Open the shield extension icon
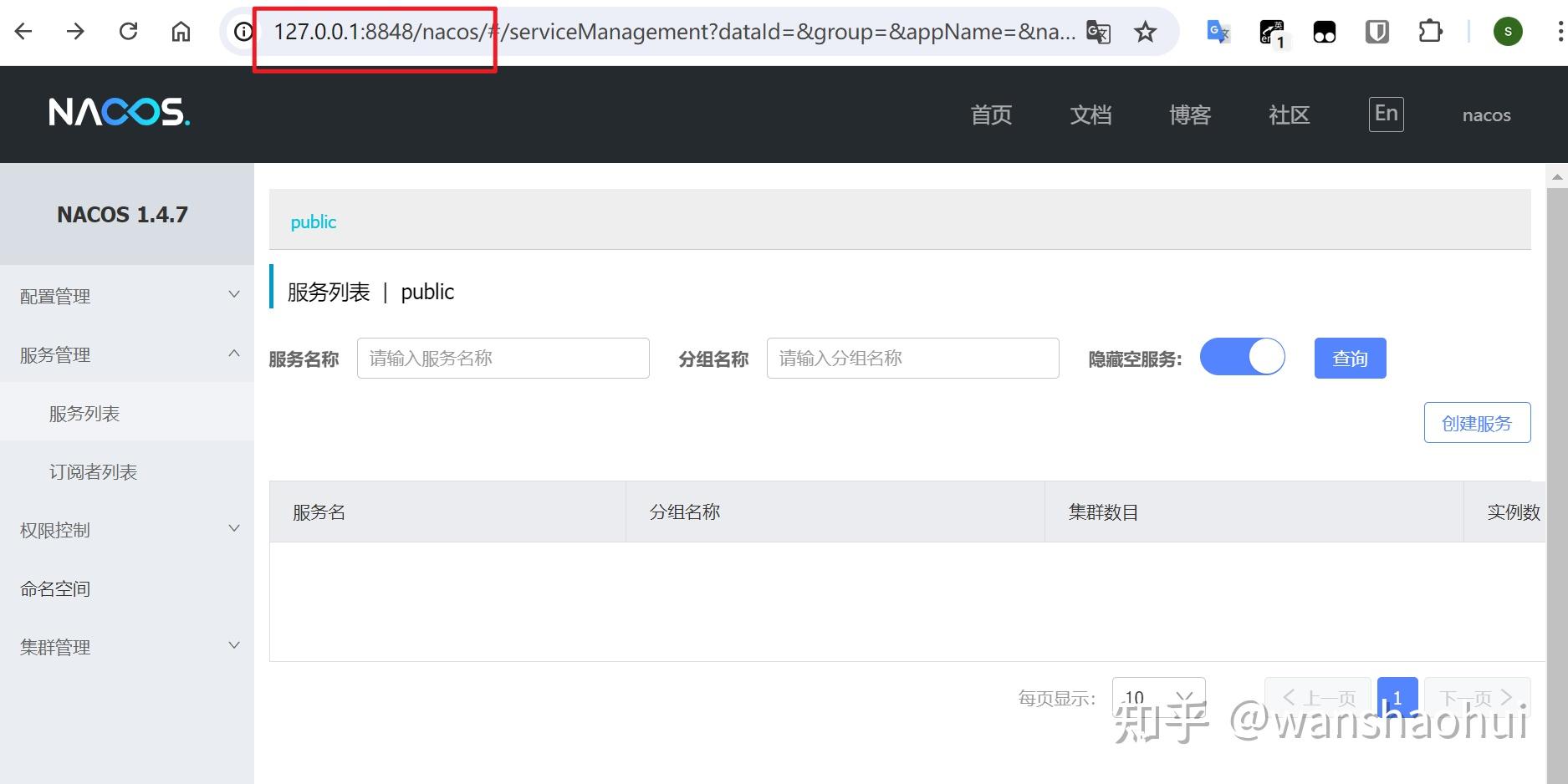The height and width of the screenshot is (784, 1568). click(1377, 32)
